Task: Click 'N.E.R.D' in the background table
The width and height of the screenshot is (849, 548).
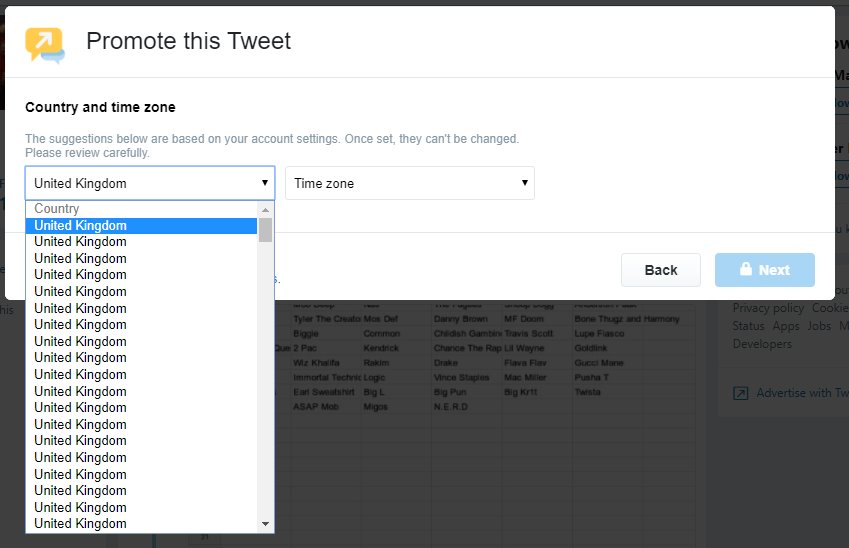Action: point(450,407)
